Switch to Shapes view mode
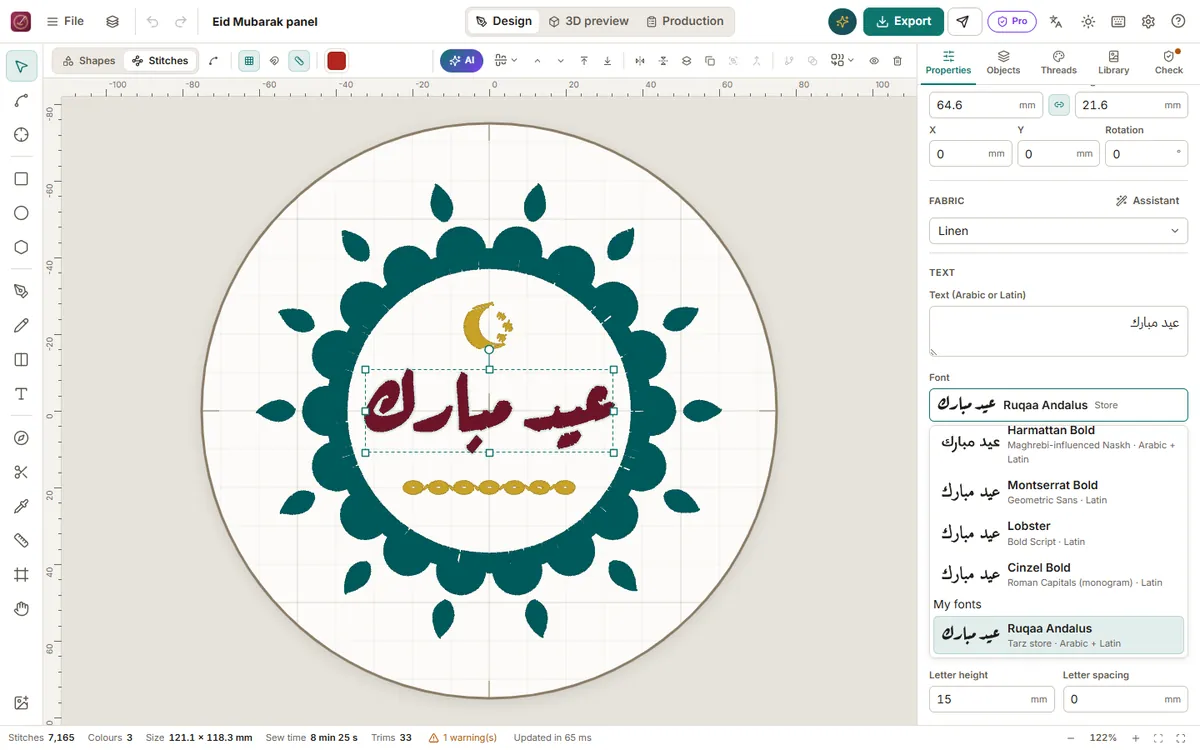This screenshot has height=750, width=1200. (89, 61)
